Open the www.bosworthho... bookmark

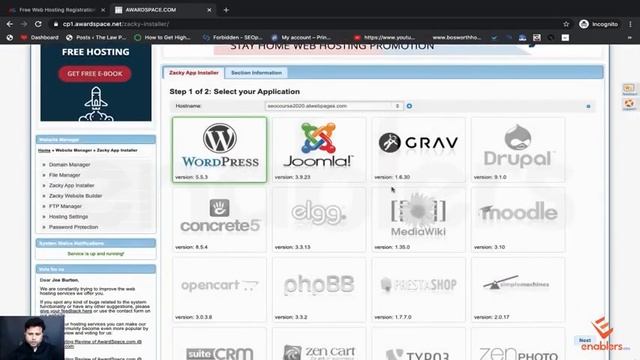[457, 38]
